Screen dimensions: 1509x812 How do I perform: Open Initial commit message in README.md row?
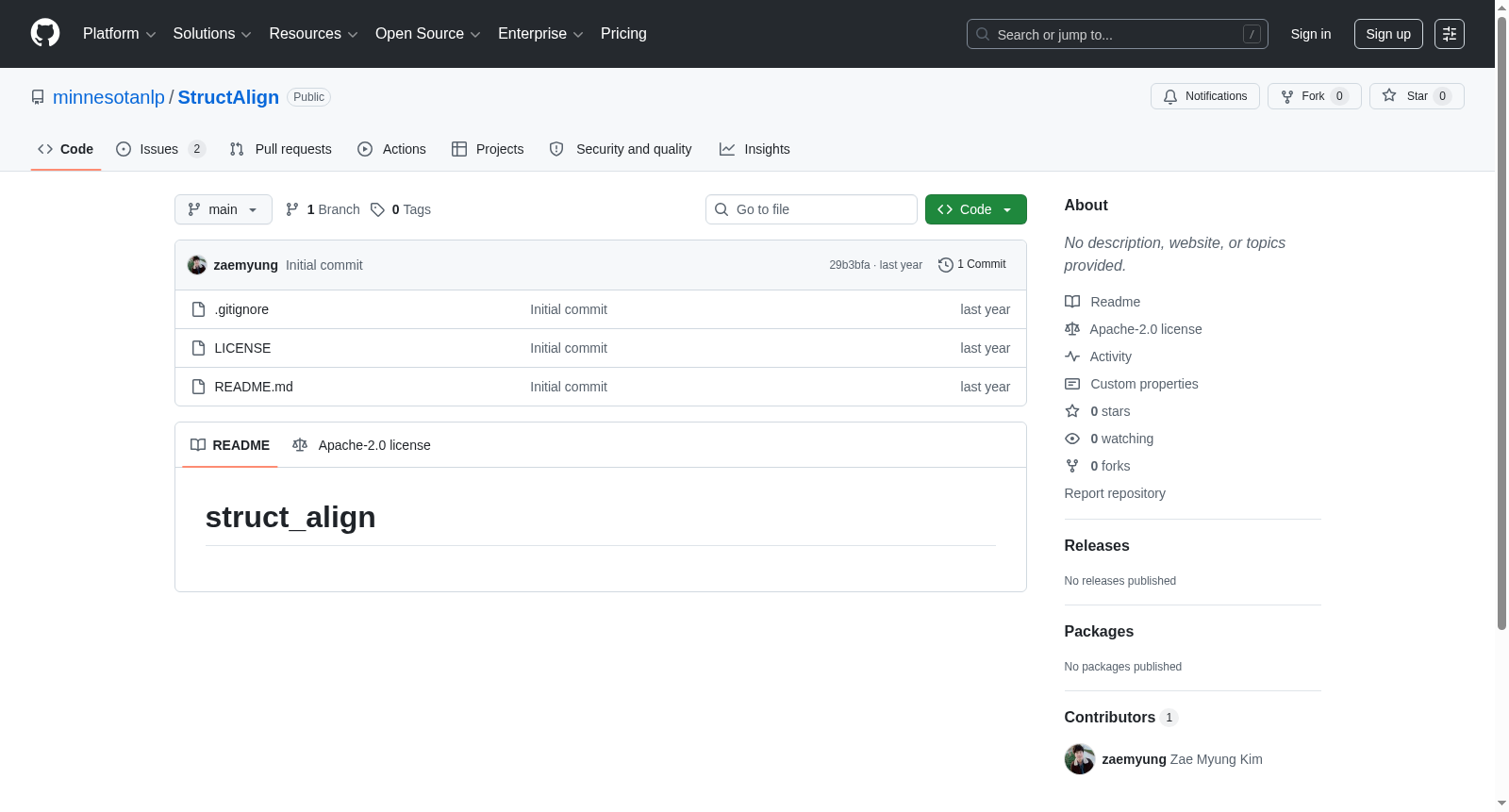click(x=569, y=387)
